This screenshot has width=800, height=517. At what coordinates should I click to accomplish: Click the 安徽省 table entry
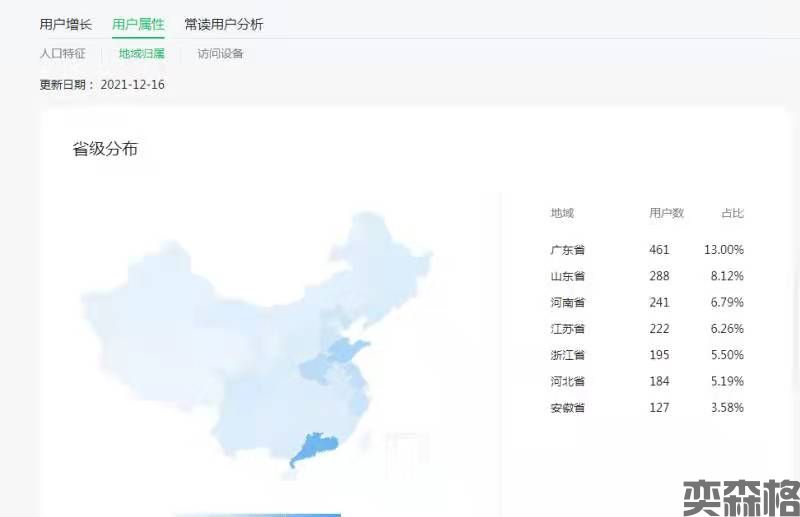point(567,408)
